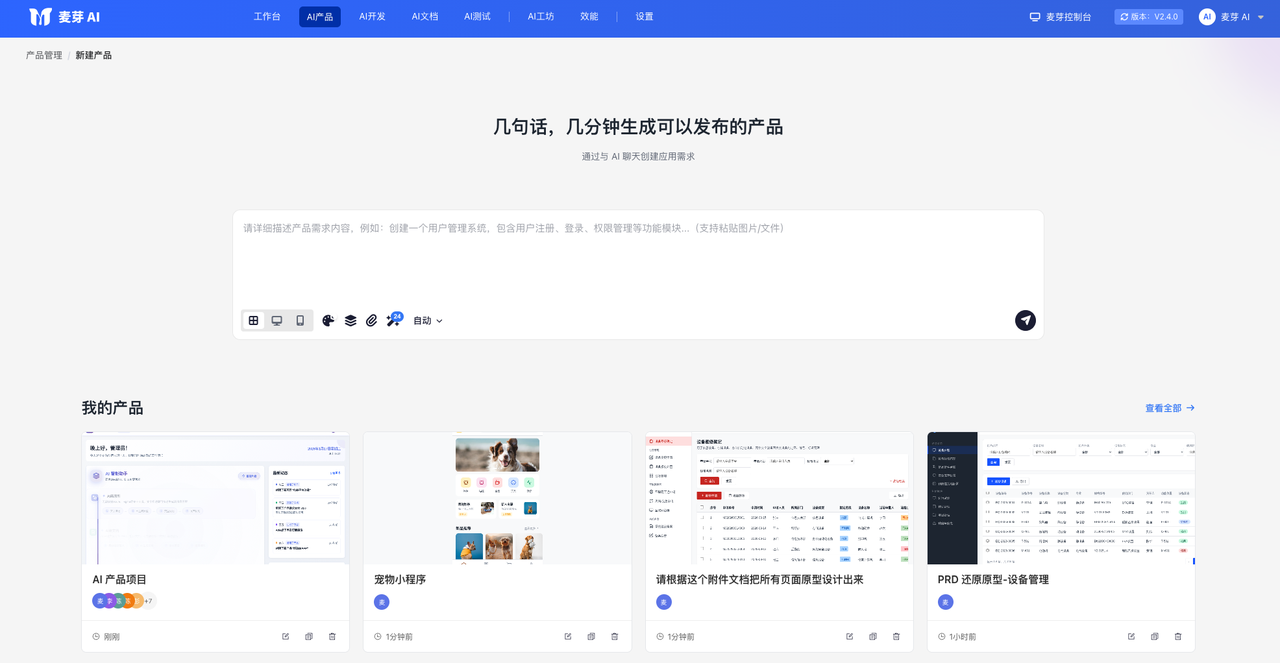Click the AI 产品项目 title
Screen dimensions: 1280x663
point(120,579)
